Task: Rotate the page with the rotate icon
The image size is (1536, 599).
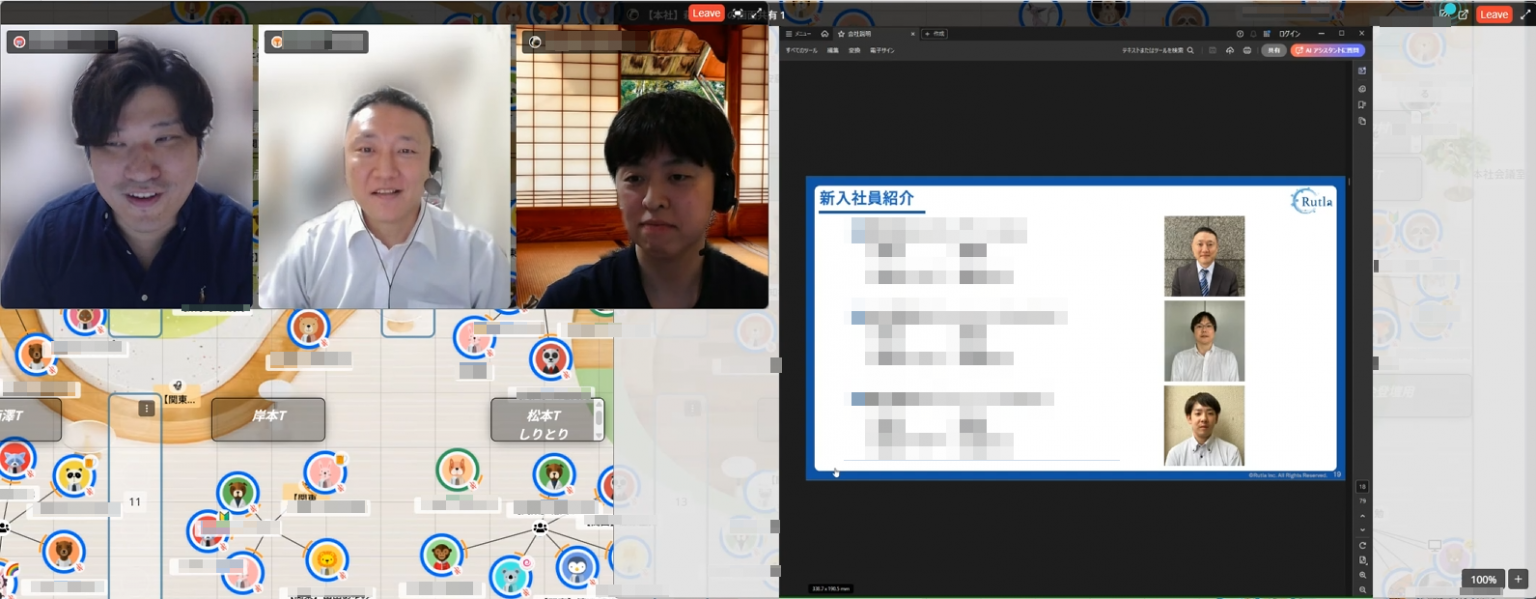Action: [x=1362, y=545]
